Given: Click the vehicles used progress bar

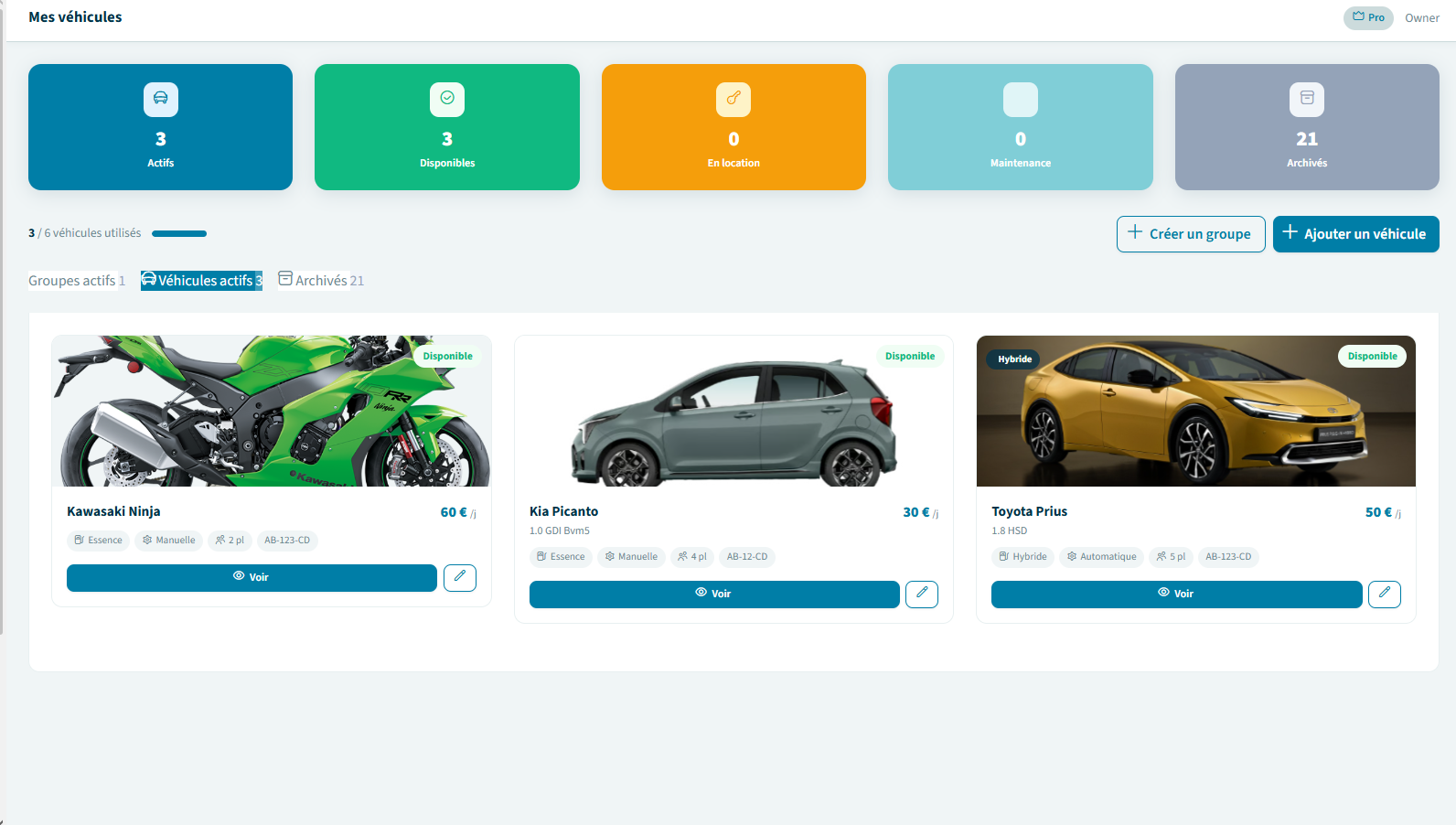Looking at the screenshot, I should pyautogui.click(x=179, y=234).
